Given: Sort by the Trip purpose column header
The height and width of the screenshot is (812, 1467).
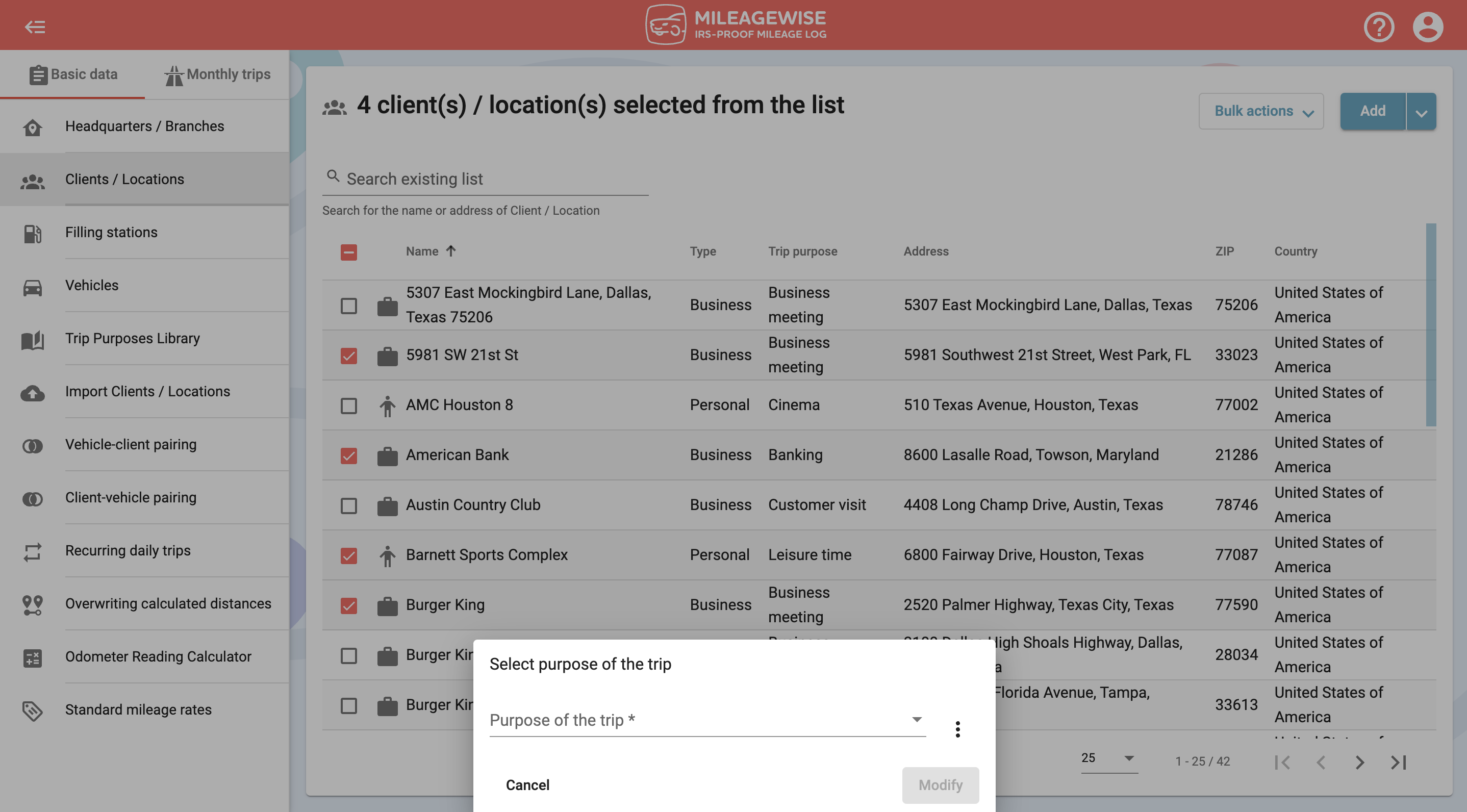Looking at the screenshot, I should tap(802, 251).
